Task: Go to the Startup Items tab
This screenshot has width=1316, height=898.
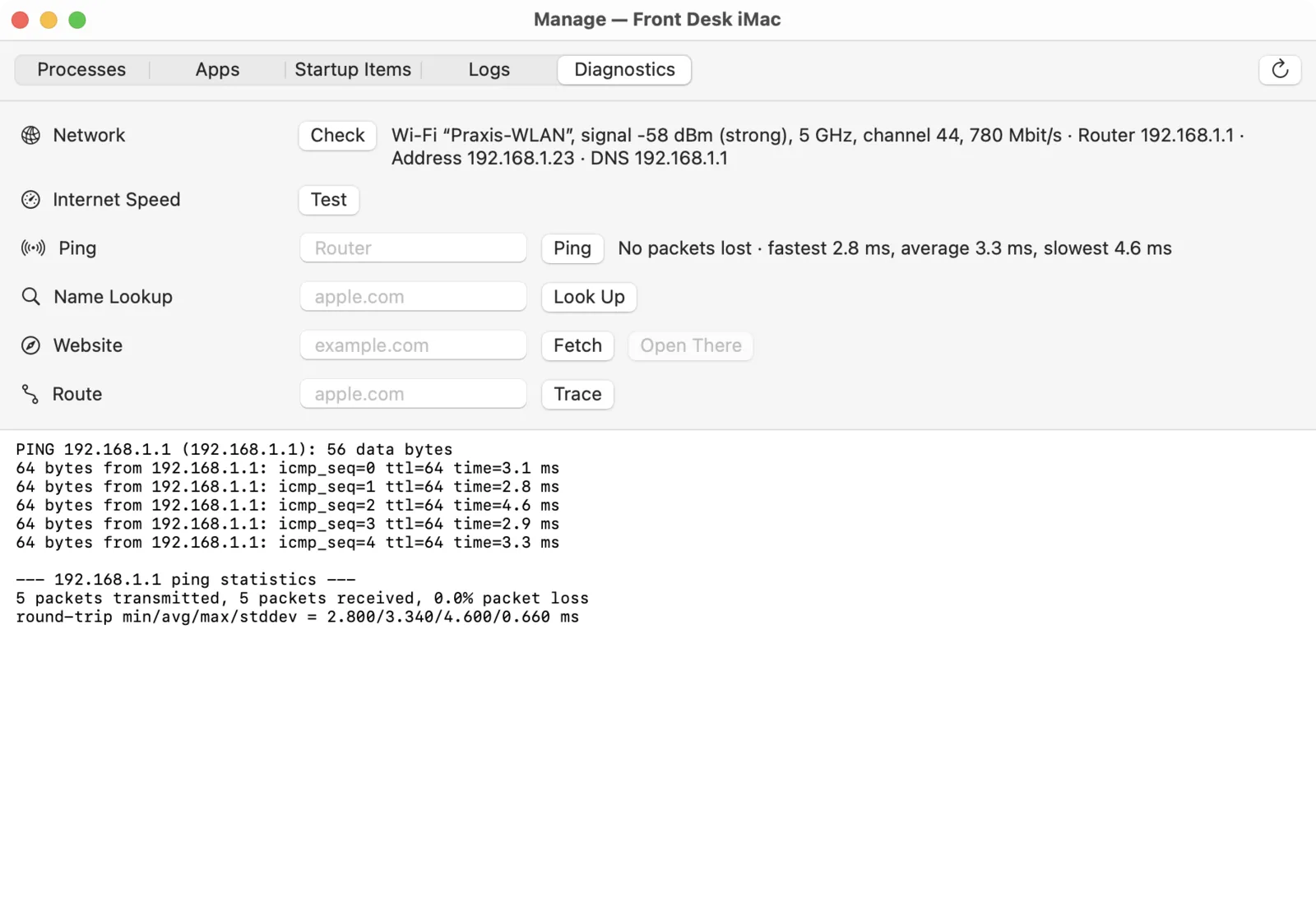Action: click(353, 70)
